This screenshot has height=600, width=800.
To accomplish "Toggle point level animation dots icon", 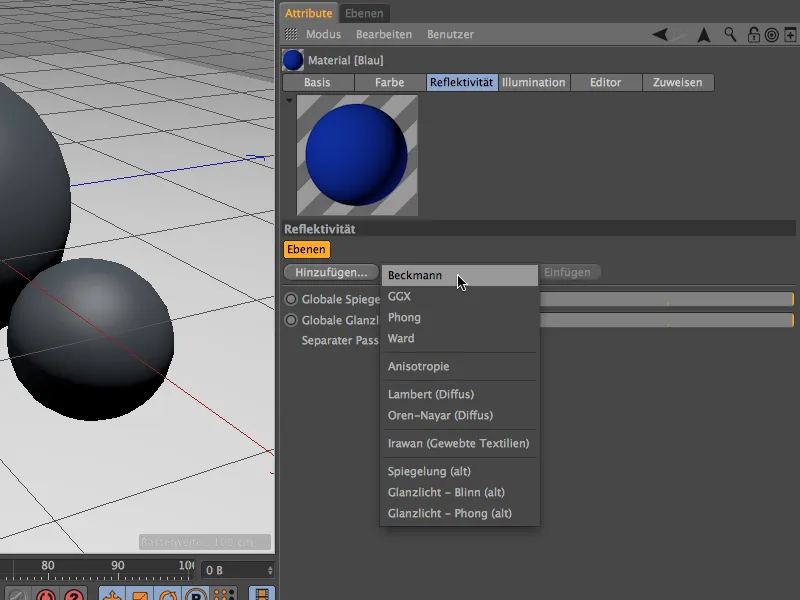I will click(x=223, y=594).
